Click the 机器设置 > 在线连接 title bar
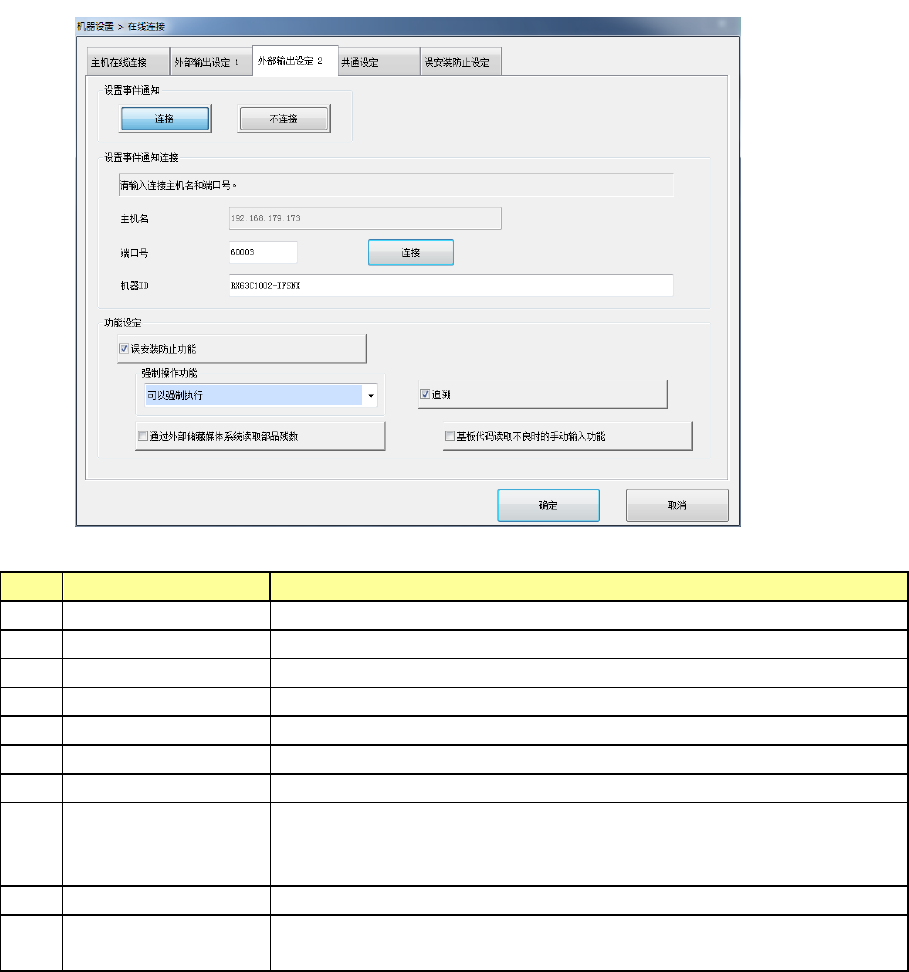The image size is (909, 972). point(408,26)
